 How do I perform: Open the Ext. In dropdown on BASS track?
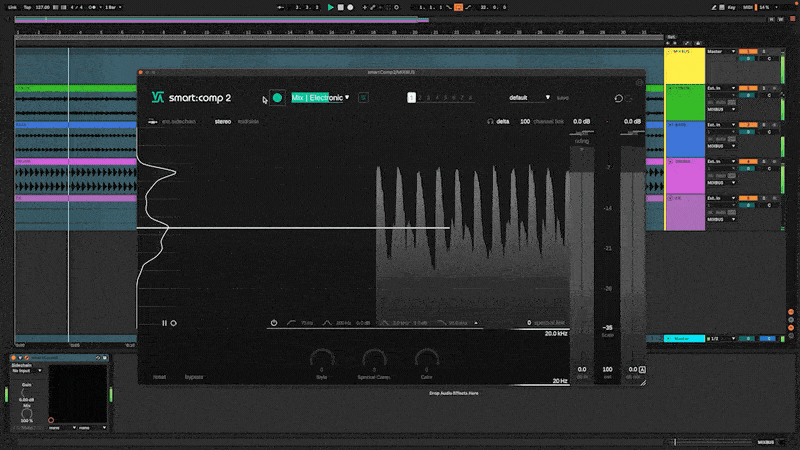tap(721, 125)
